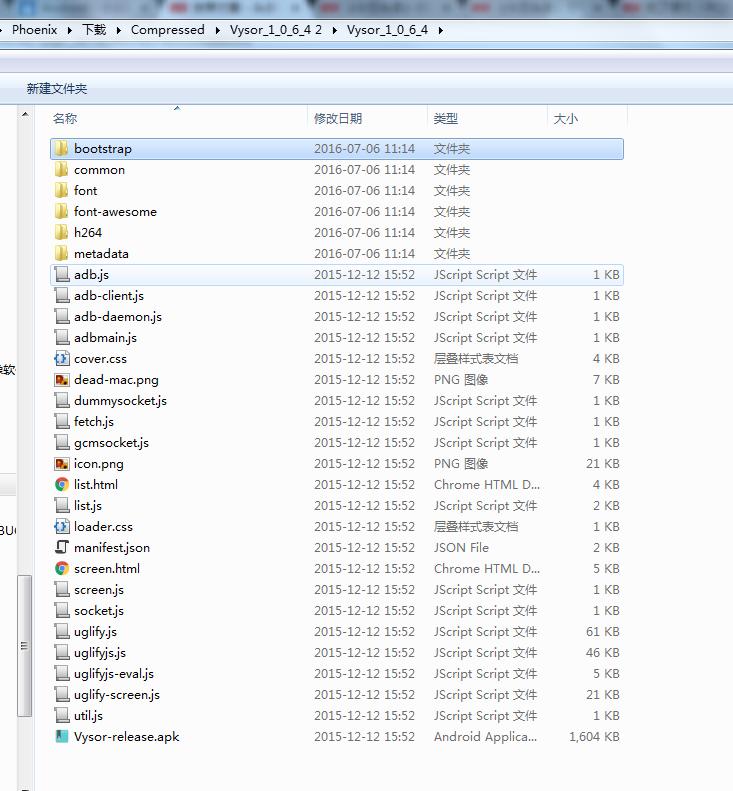Select the common folder icon

(x=62, y=170)
